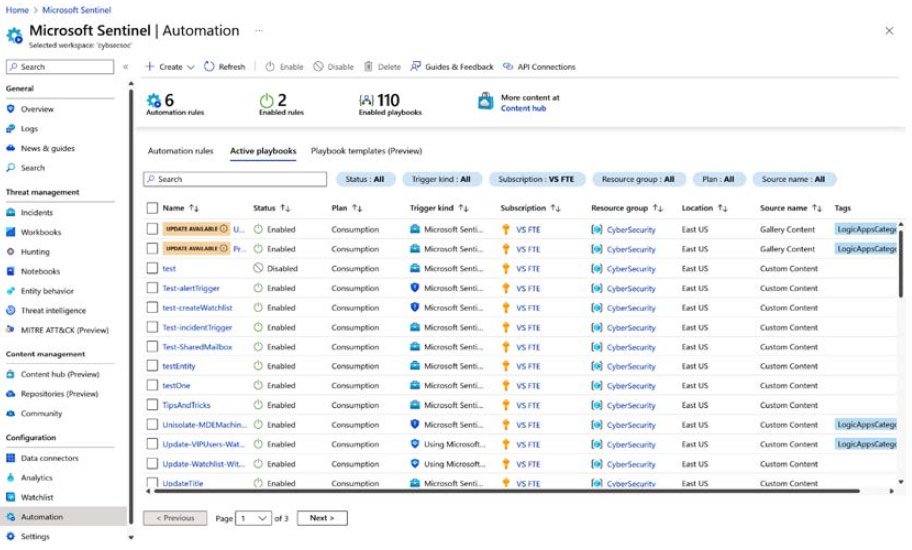
Task: Click the playbook search field
Action: [x=235, y=180]
